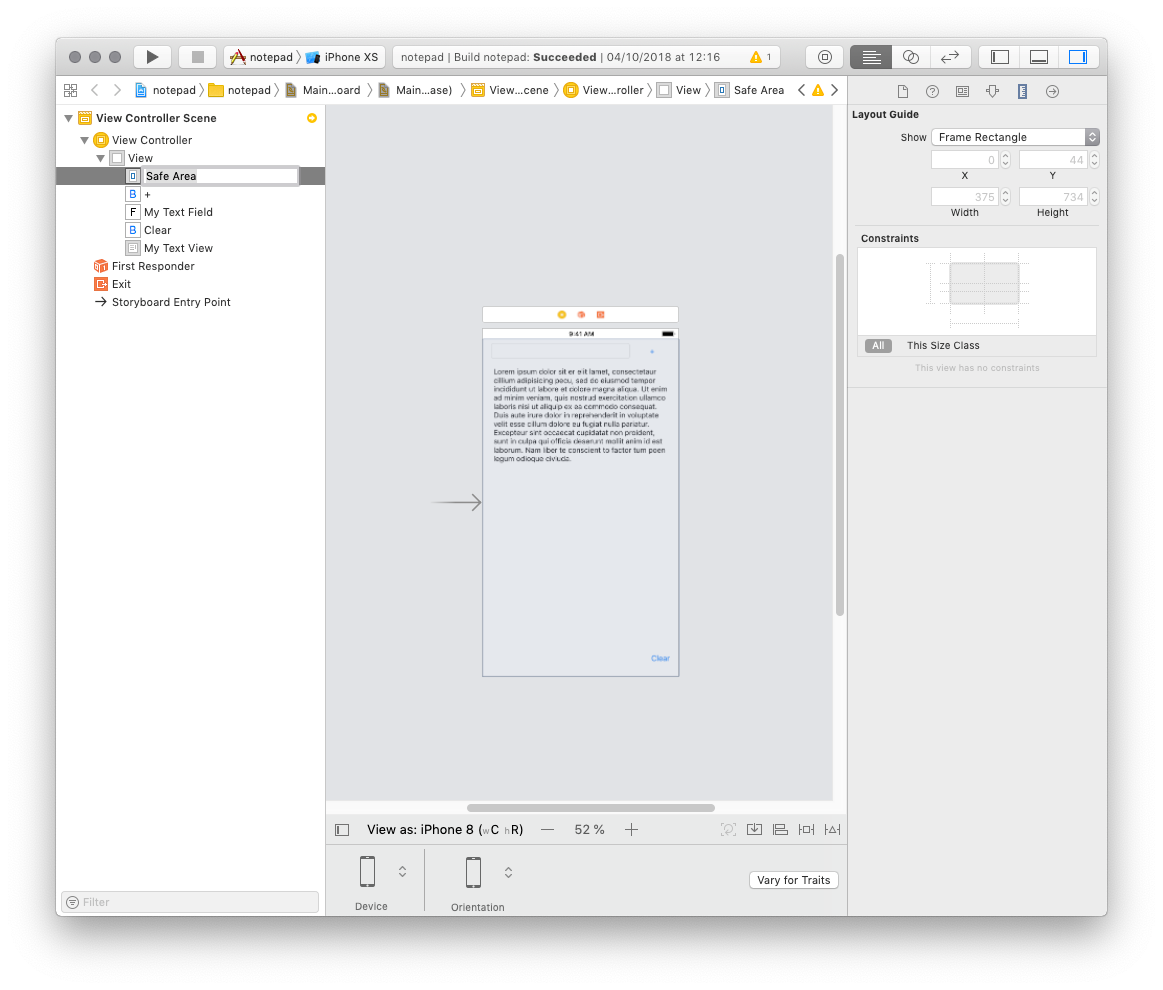Screen dimensions: 1163x990
Task: Open the Show Frame Rectangle dropdown
Action: [x=1014, y=137]
